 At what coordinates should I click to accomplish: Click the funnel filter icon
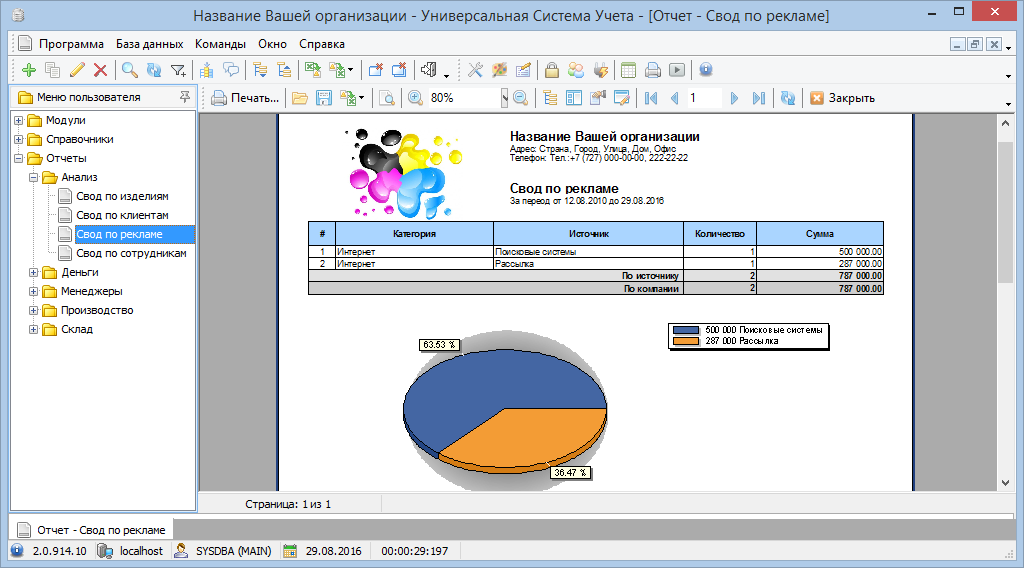(178, 70)
